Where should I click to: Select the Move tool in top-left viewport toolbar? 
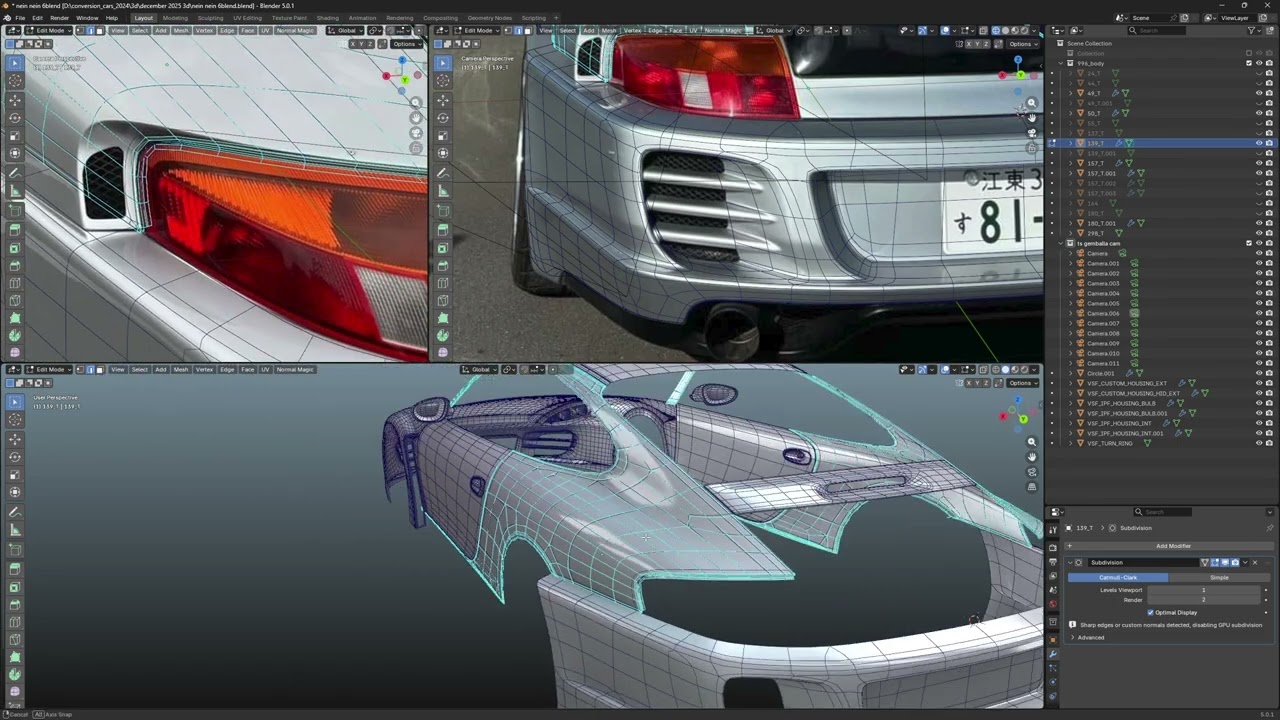15,99
